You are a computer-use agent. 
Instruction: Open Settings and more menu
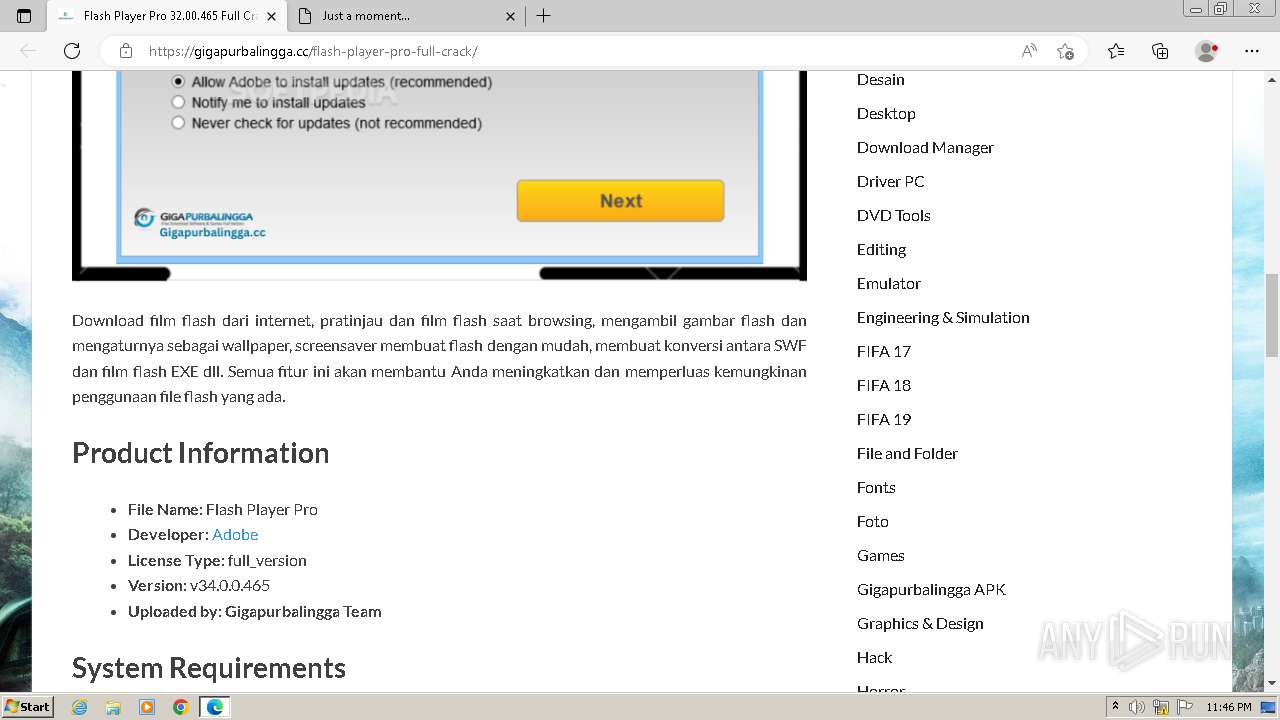[x=1252, y=51]
